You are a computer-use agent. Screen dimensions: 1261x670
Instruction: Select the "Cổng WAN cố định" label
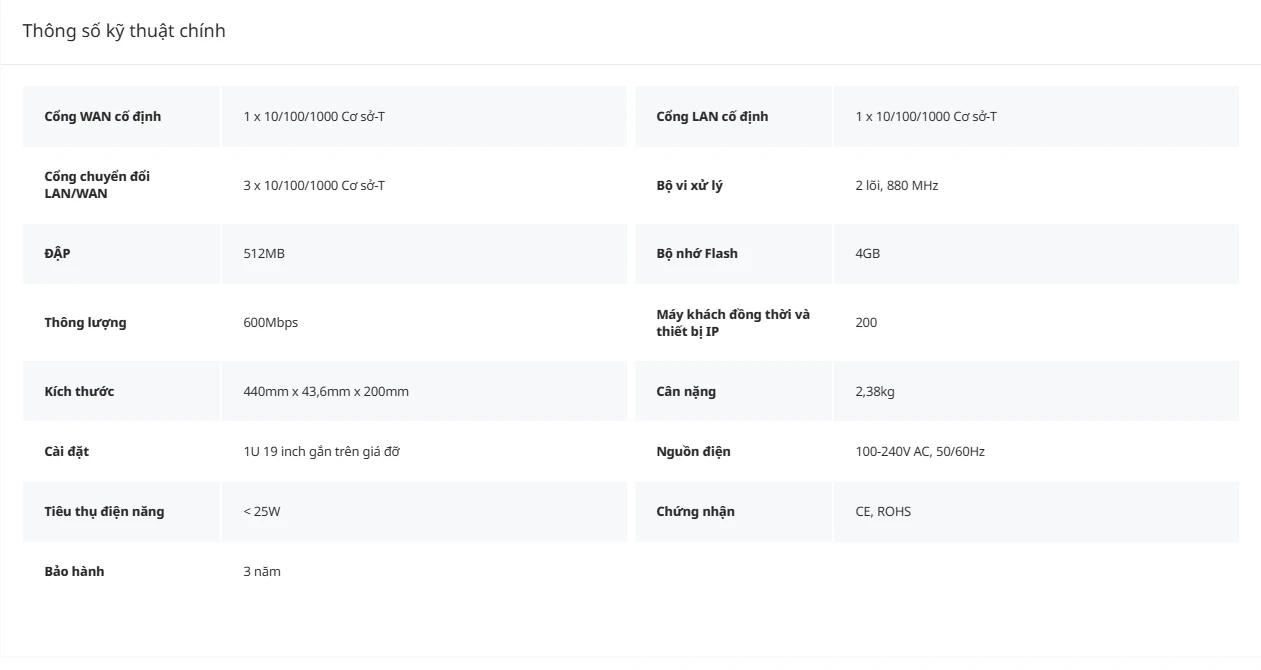tap(103, 116)
